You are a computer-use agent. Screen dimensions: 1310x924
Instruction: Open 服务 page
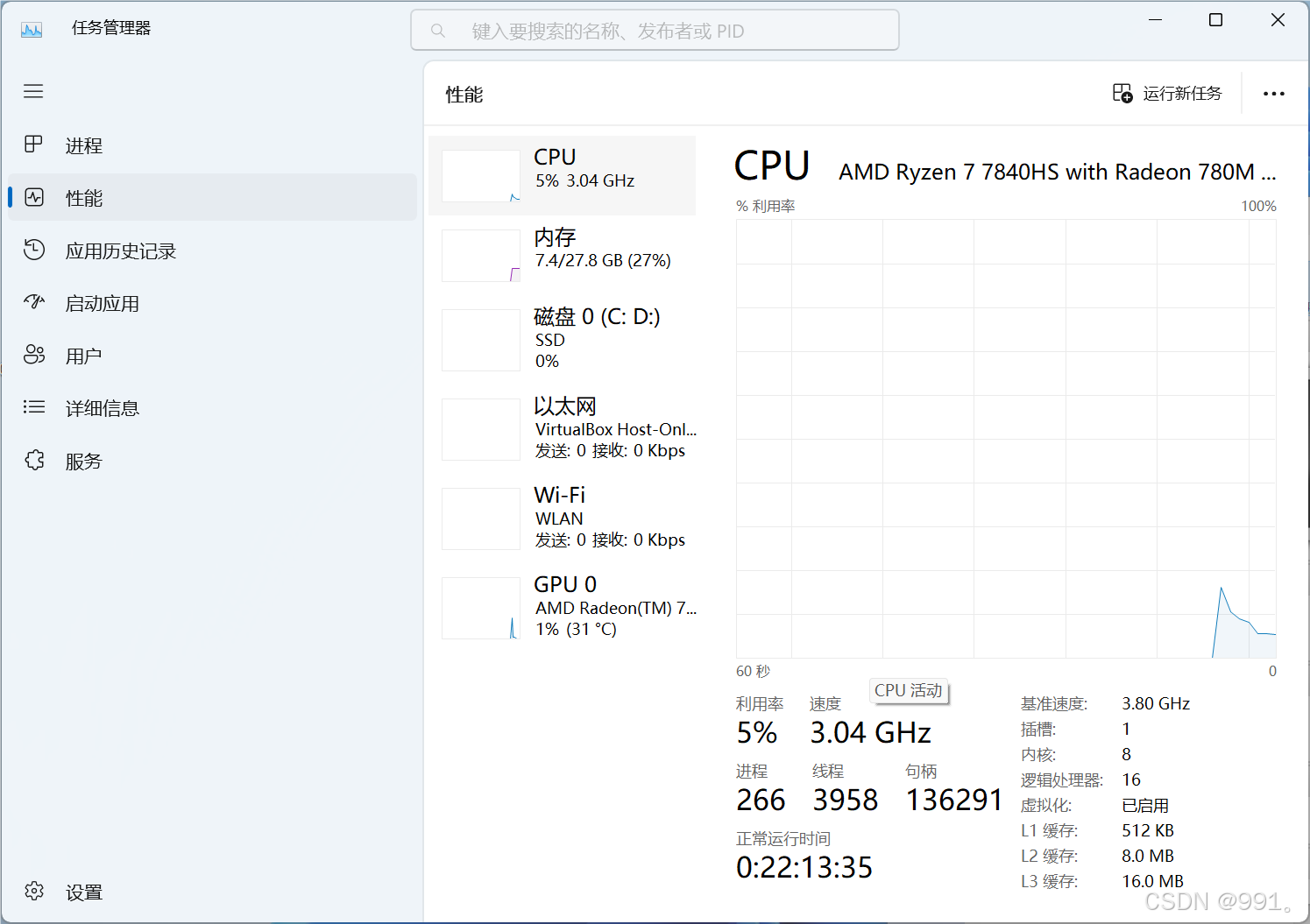pyautogui.click(x=212, y=461)
